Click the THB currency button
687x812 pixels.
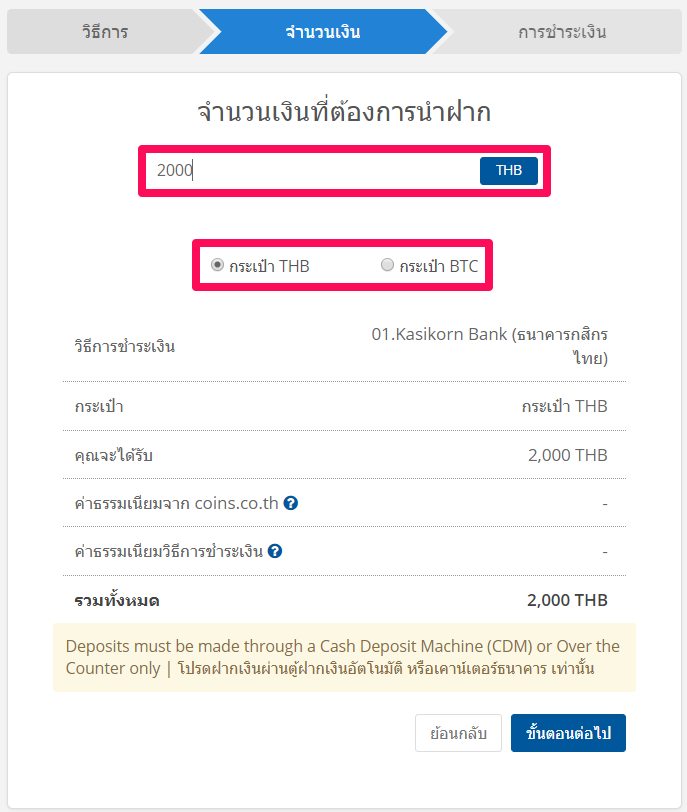click(509, 170)
